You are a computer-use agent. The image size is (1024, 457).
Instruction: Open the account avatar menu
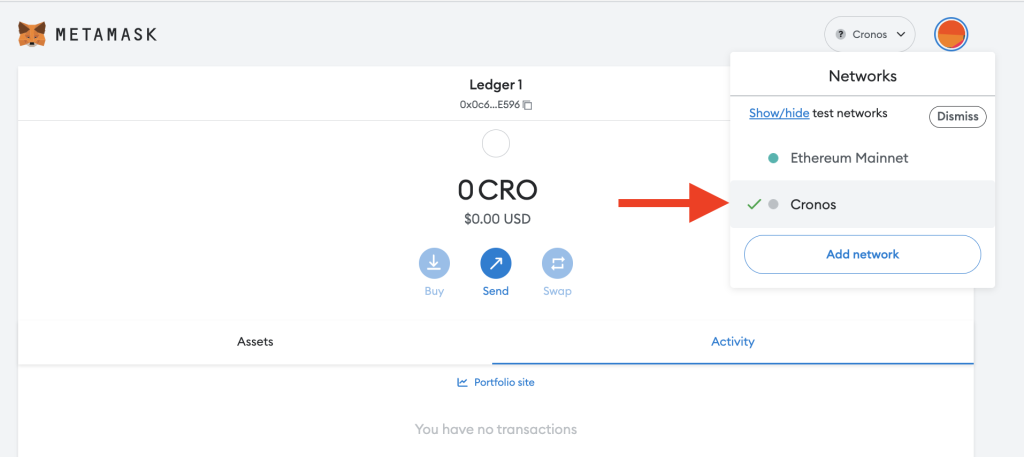(950, 35)
